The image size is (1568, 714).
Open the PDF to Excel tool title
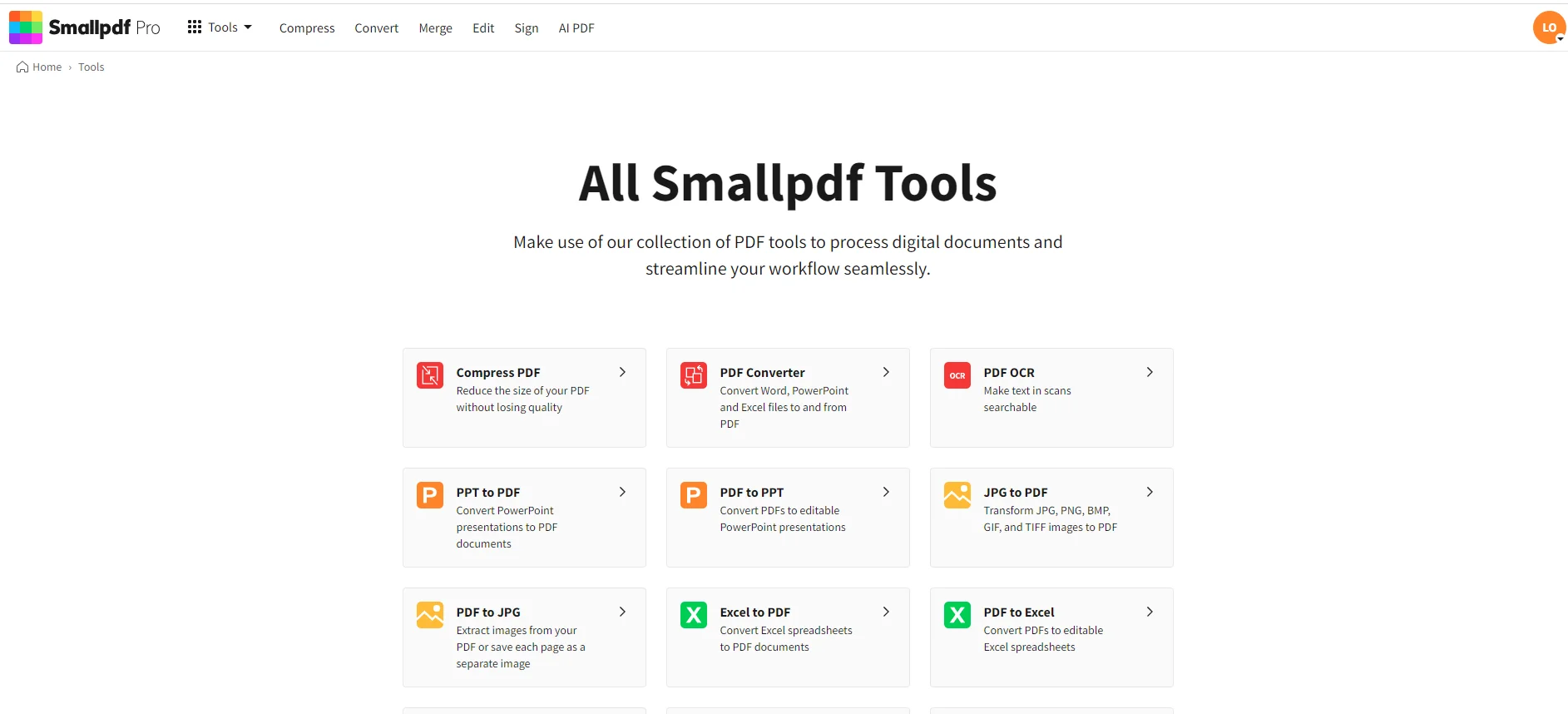tap(1019, 612)
